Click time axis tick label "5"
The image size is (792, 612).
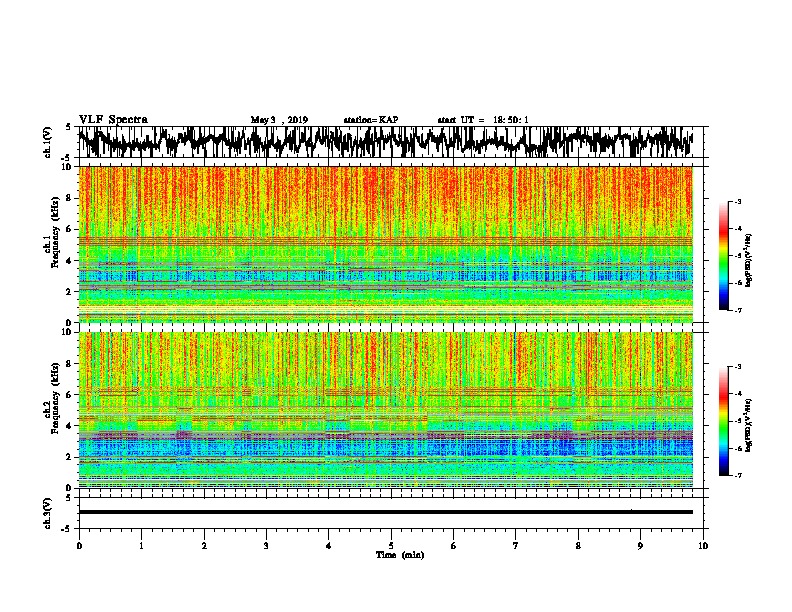(391, 546)
